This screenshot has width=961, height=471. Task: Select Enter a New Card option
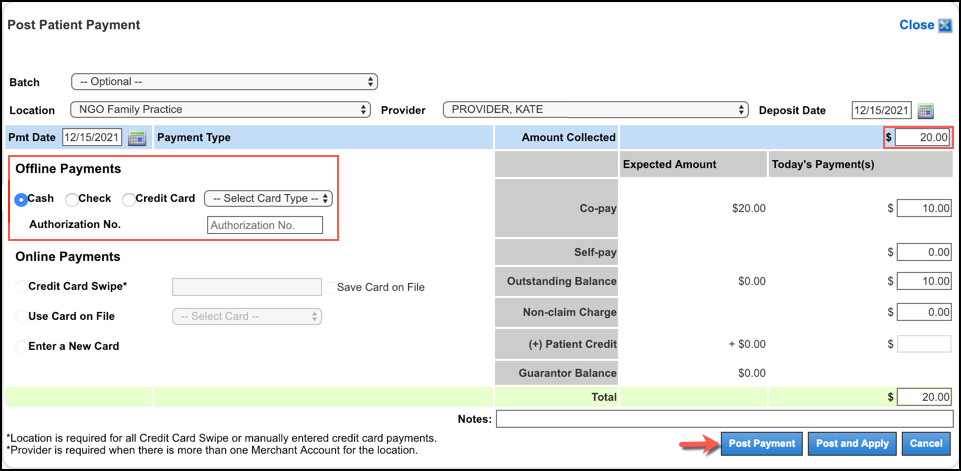(x=21, y=347)
